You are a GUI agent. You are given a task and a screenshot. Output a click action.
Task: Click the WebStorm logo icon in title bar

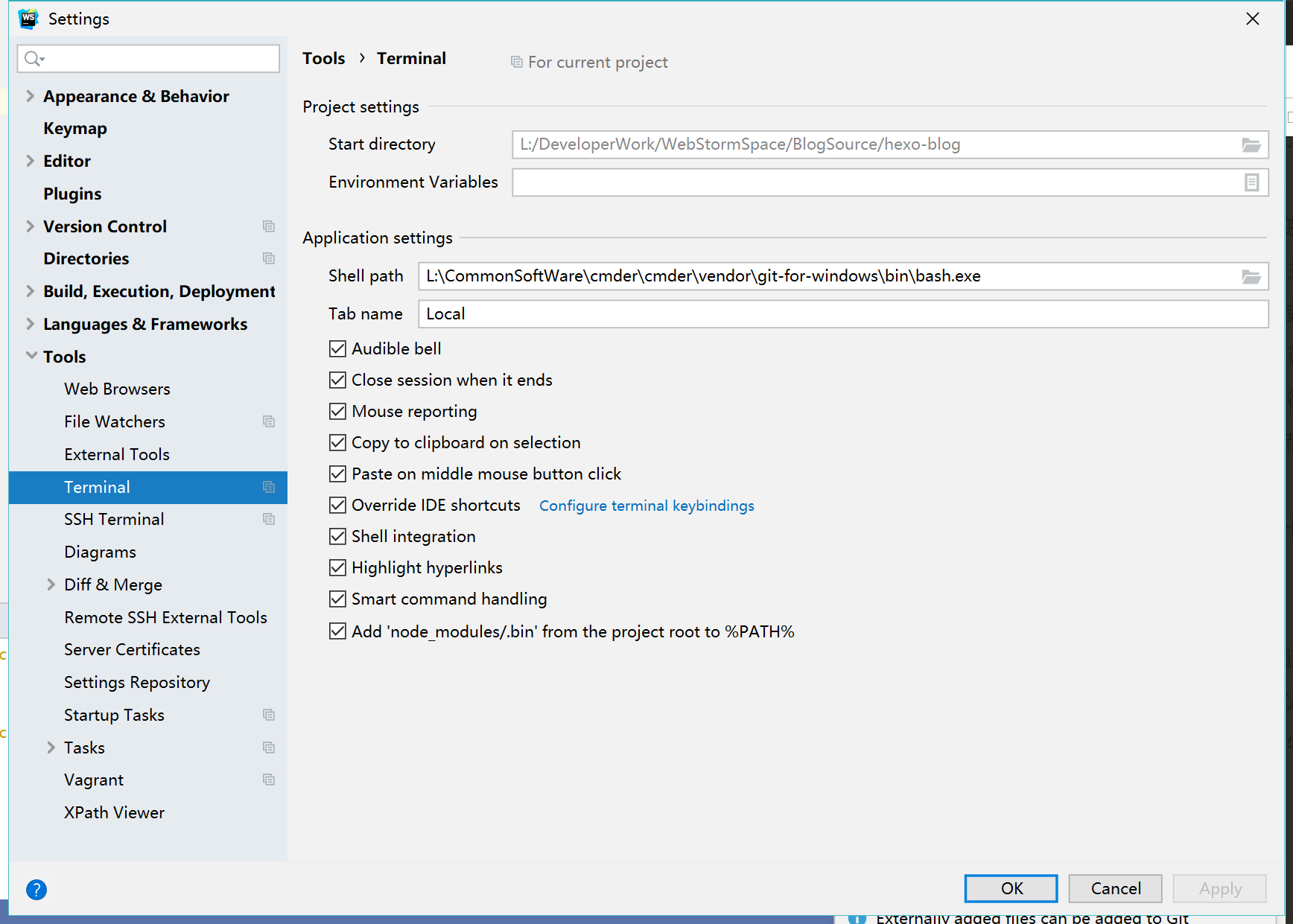click(28, 19)
